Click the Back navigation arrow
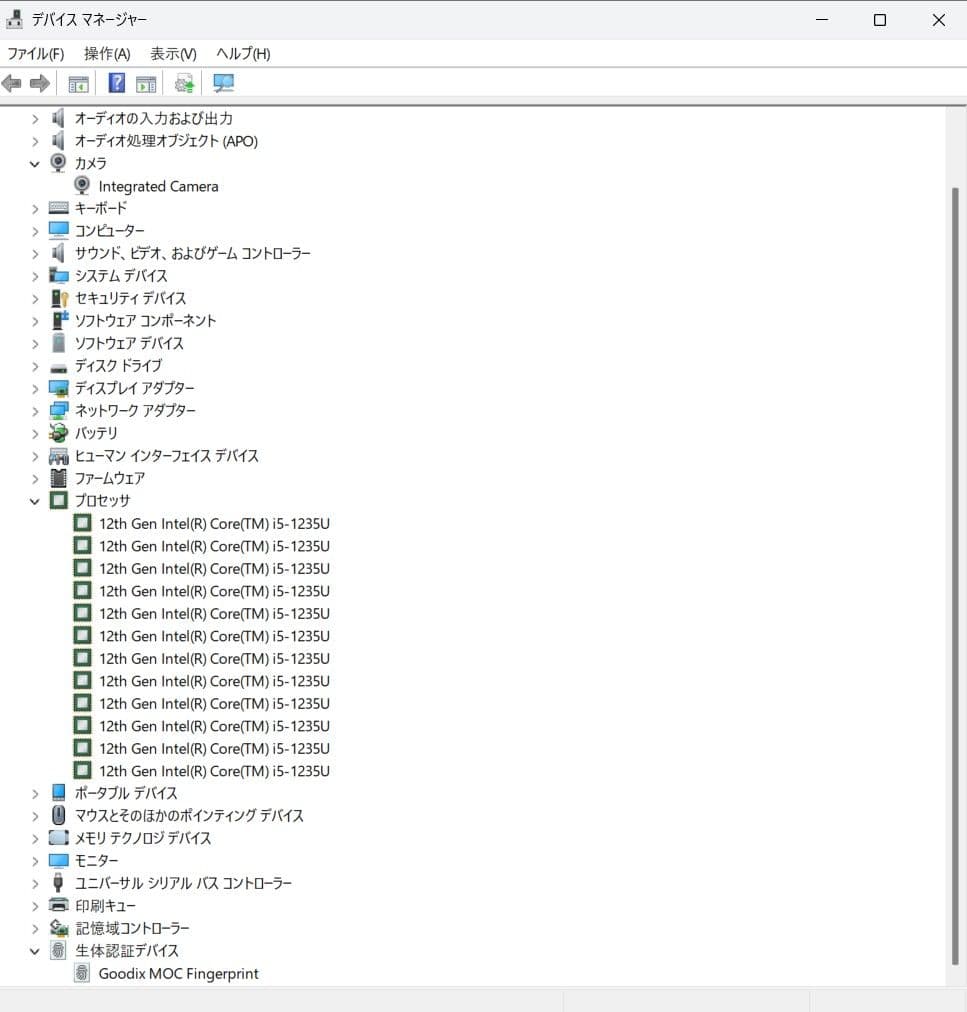 tap(11, 83)
